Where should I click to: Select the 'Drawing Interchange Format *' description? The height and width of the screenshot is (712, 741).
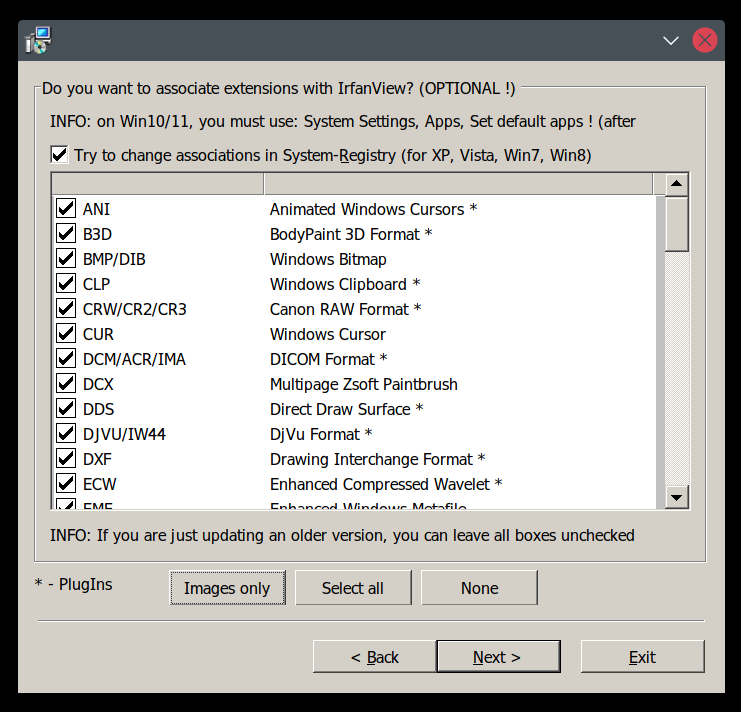tap(378, 459)
